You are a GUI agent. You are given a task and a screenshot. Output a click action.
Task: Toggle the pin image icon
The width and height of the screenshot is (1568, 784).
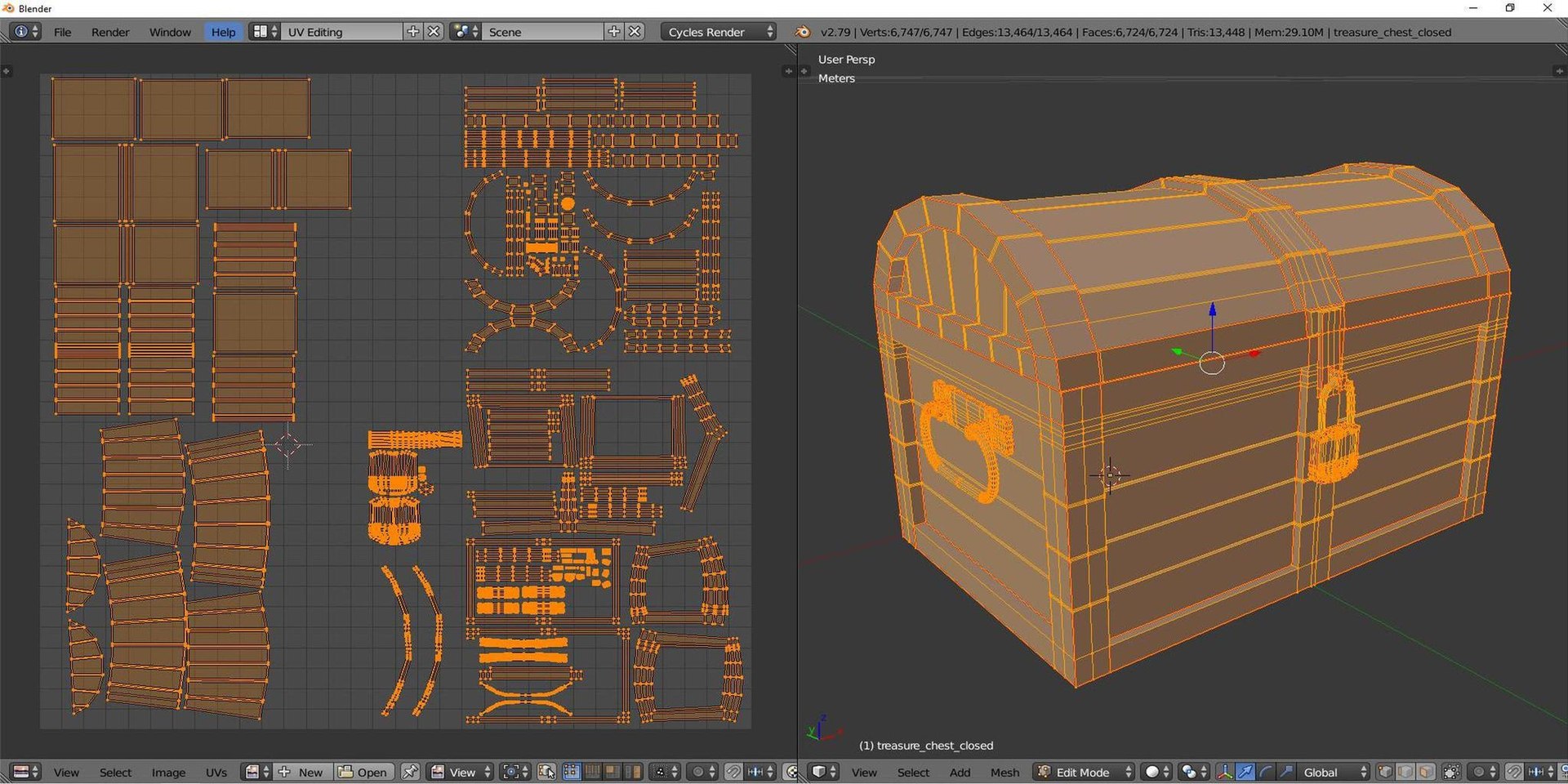[x=410, y=772]
